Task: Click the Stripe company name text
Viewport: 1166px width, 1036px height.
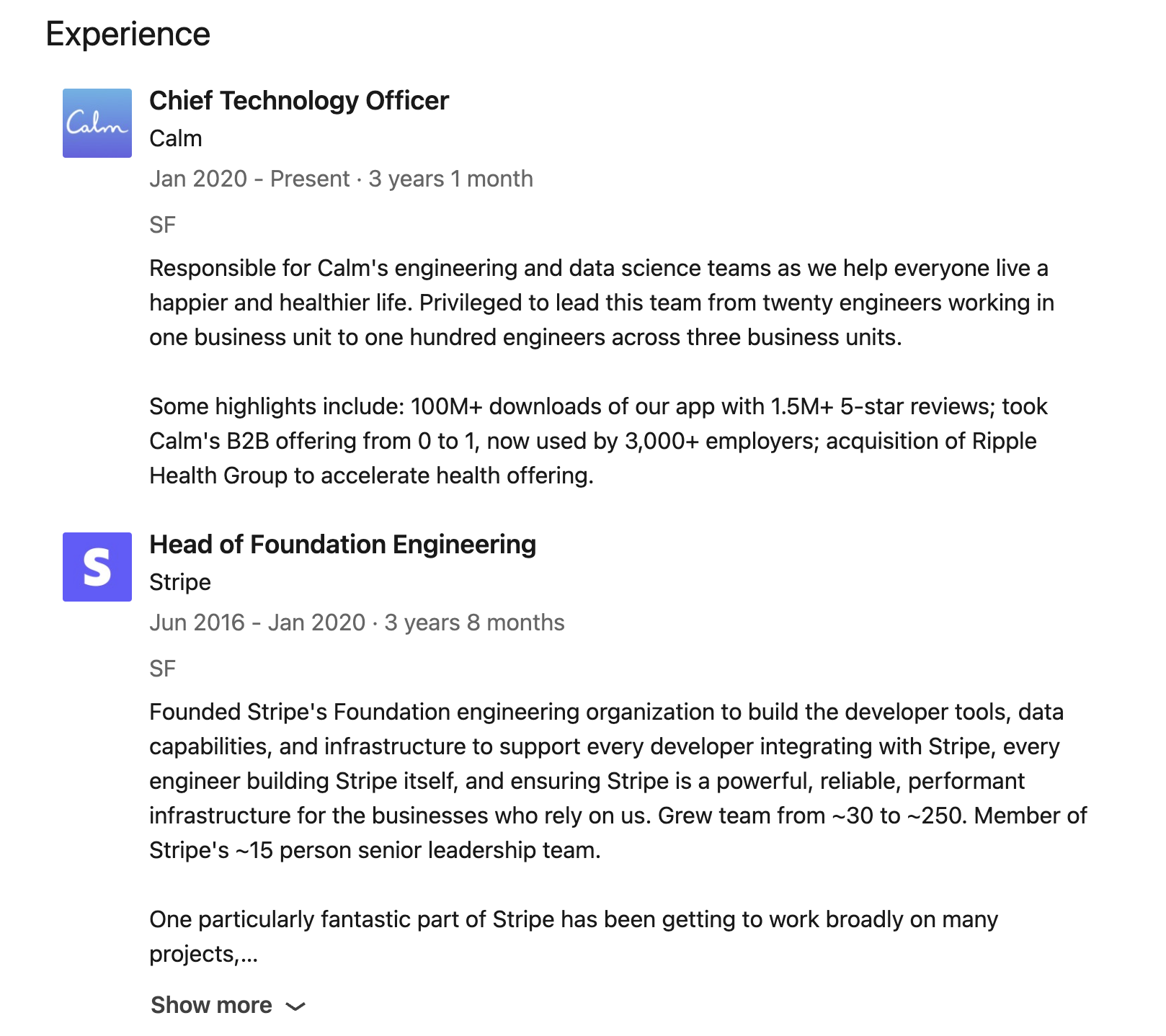Action: (179, 582)
